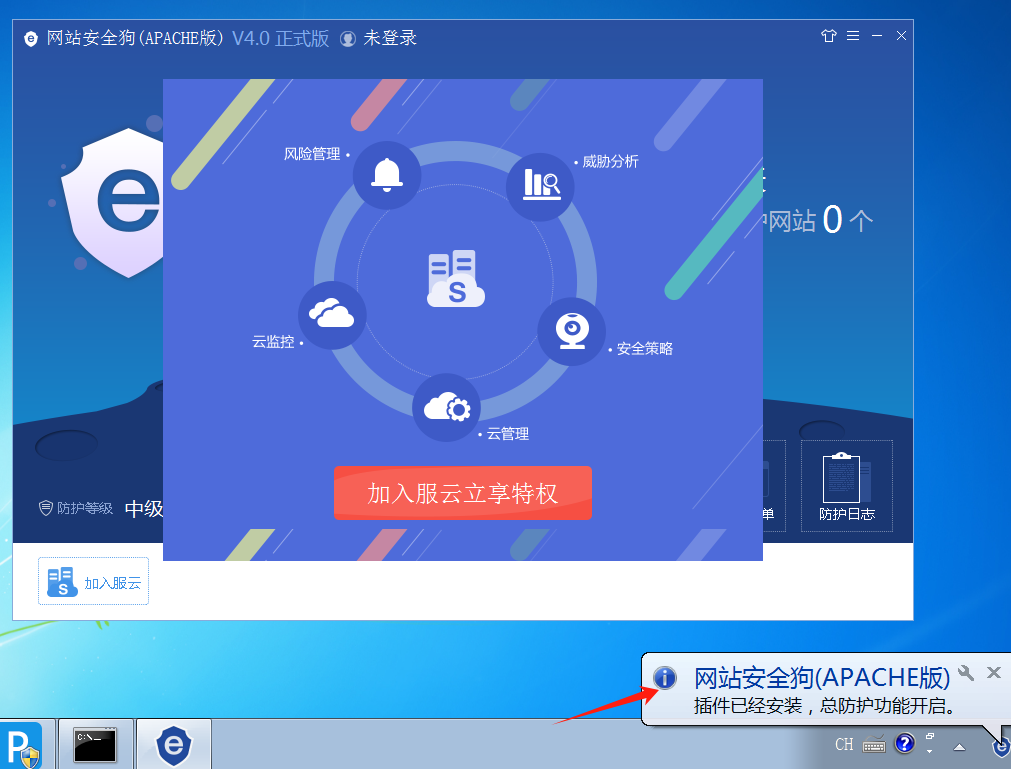This screenshot has height=769, width=1011.
Task: Click the 云监控 label
Action: coord(273,342)
